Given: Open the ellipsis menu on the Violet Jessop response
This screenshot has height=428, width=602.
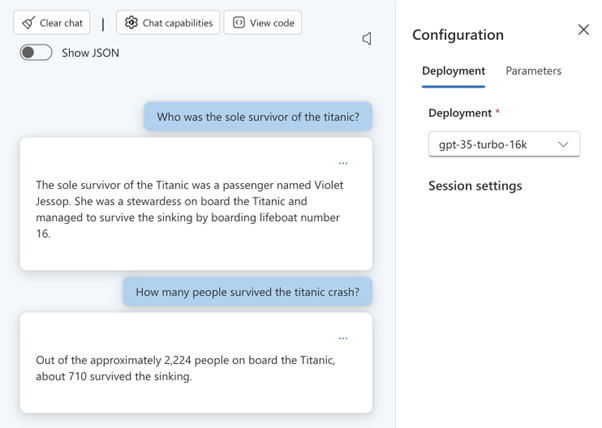Looking at the screenshot, I should (x=343, y=164).
